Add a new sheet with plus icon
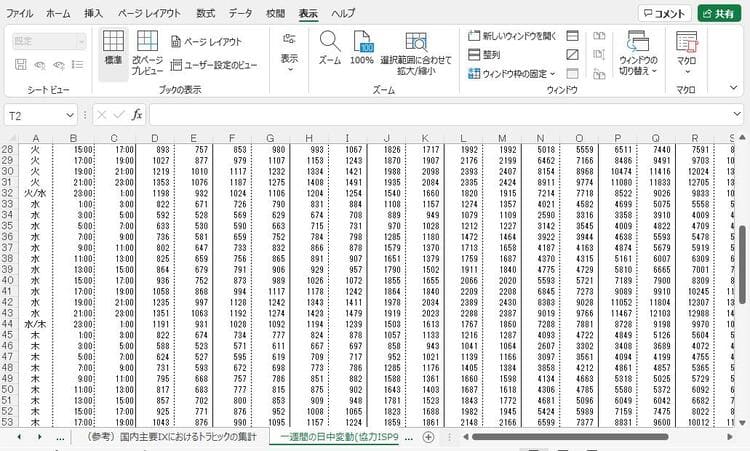The height and width of the screenshot is (451, 750). coord(429,437)
